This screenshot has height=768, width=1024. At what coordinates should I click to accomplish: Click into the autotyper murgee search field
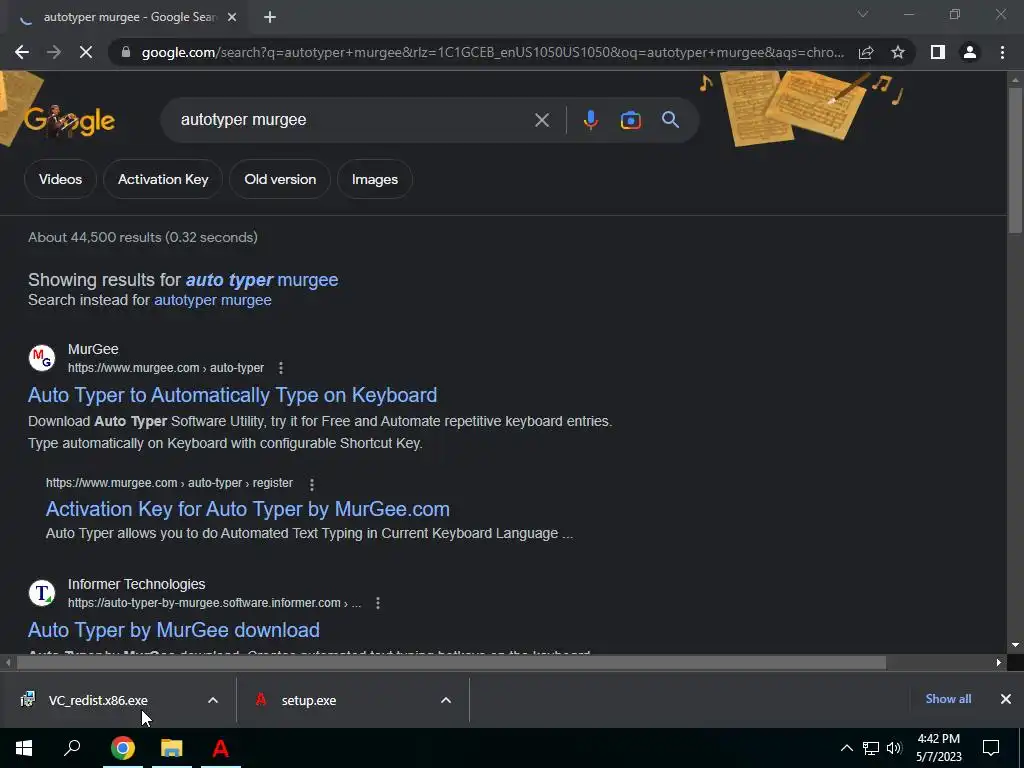coord(353,120)
